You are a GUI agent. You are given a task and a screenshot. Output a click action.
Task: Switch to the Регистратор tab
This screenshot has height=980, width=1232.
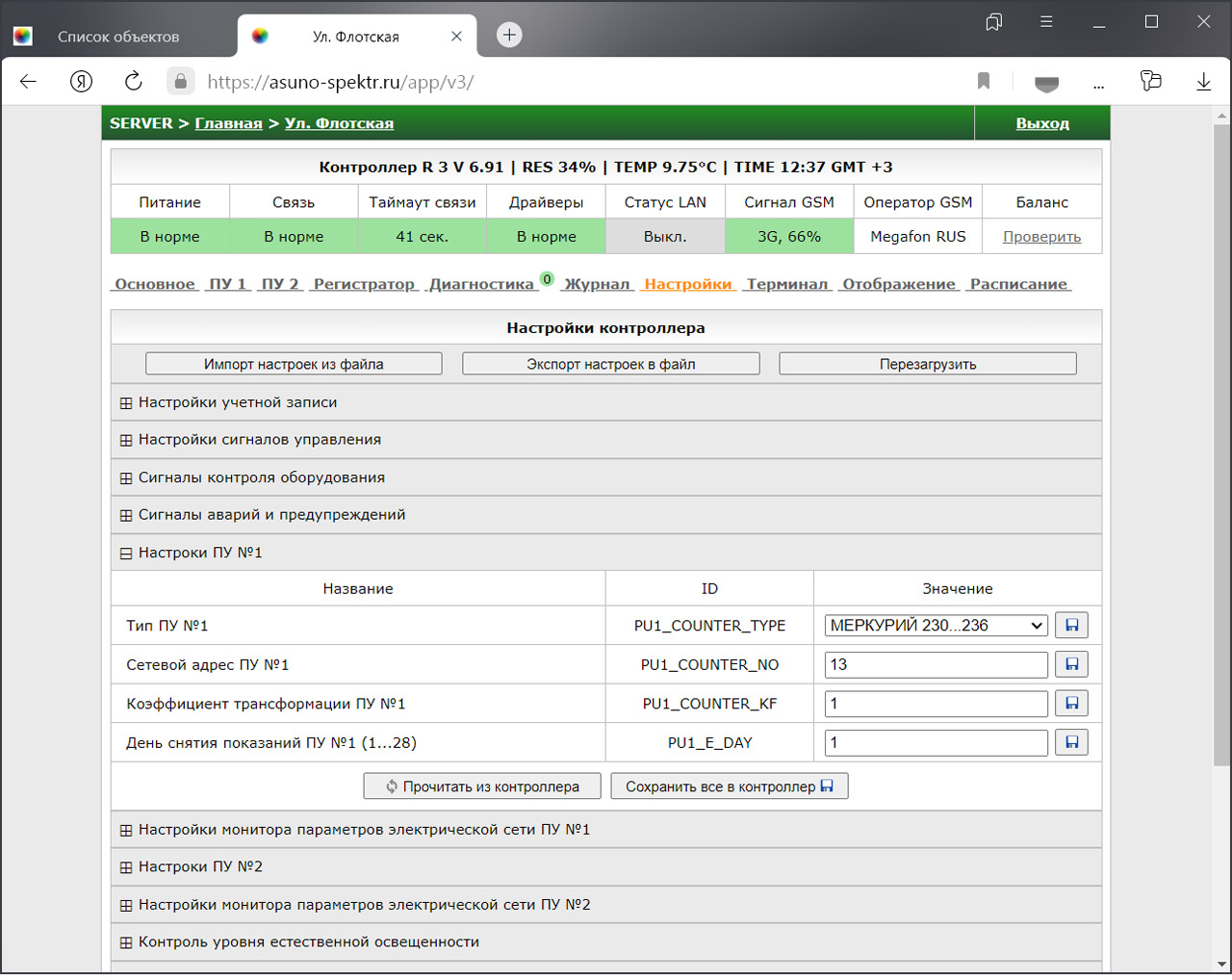364,284
